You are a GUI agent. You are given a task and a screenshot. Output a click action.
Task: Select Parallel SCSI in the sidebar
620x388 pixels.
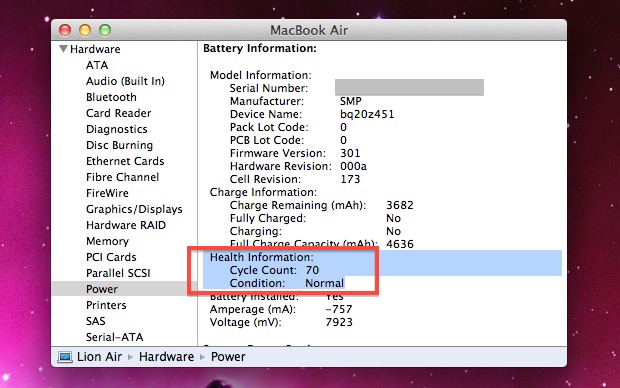(x=118, y=273)
